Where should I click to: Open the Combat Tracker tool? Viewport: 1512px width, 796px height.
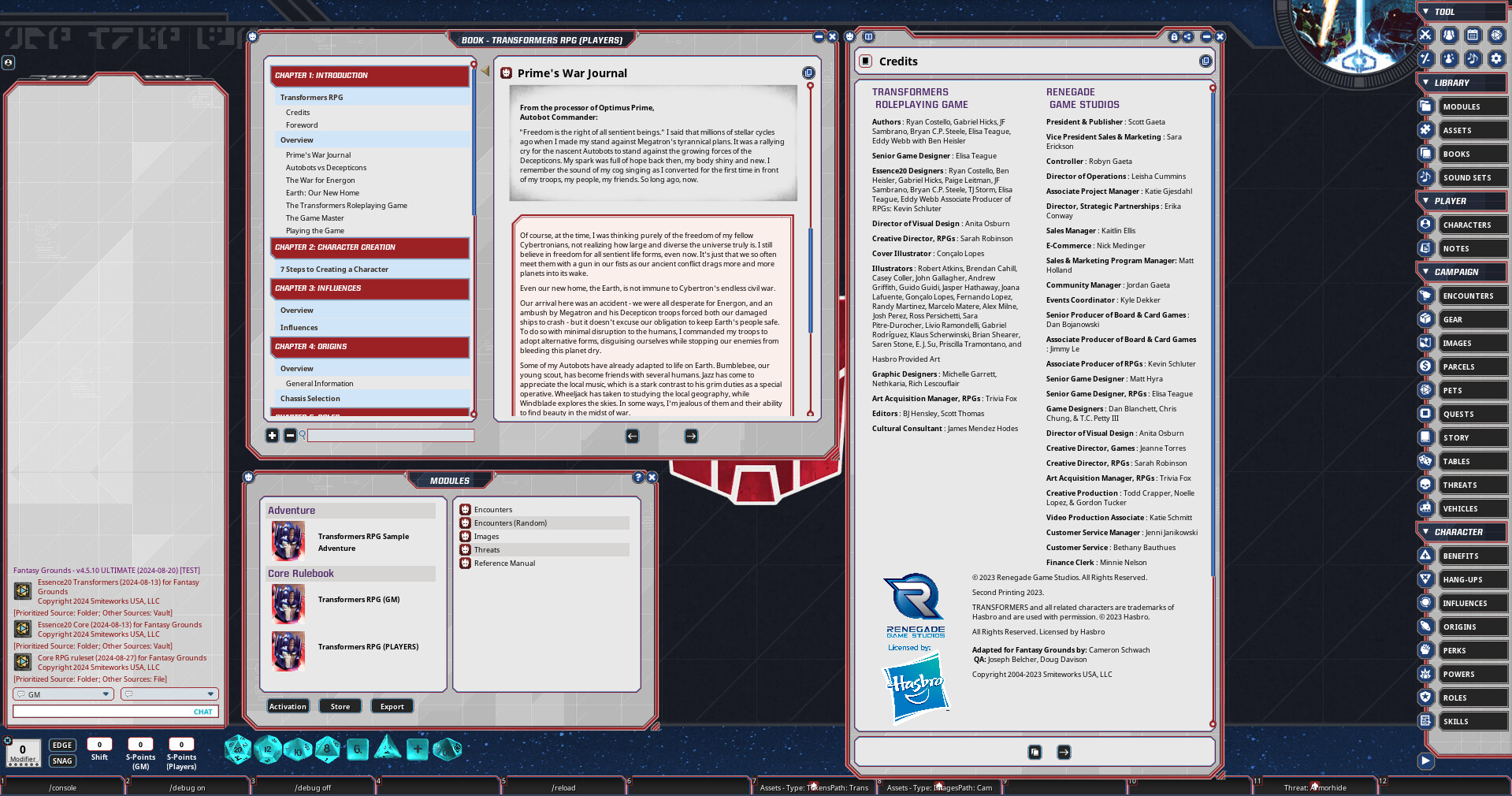pyautogui.click(x=1425, y=35)
